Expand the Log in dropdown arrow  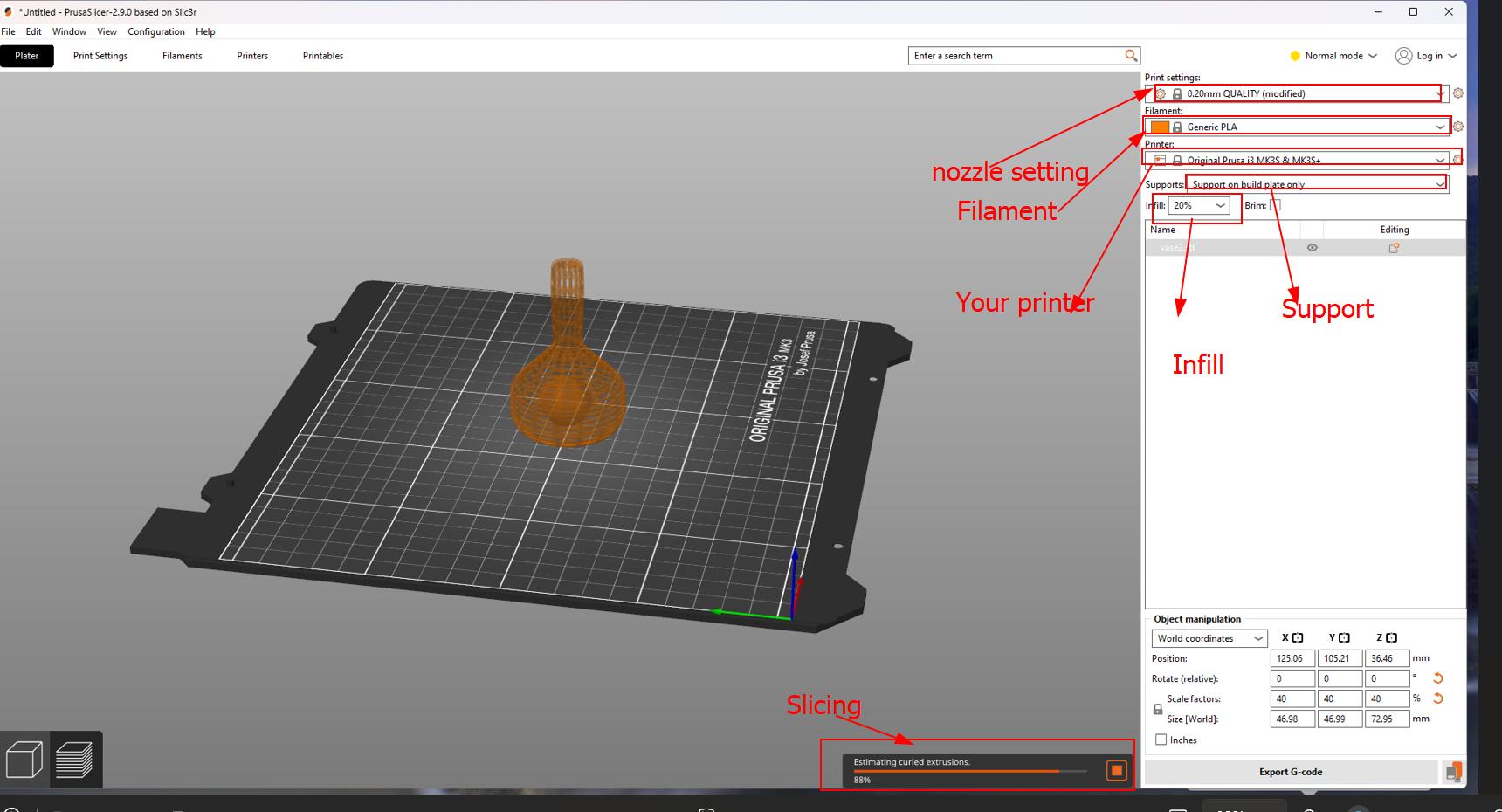click(x=1452, y=56)
